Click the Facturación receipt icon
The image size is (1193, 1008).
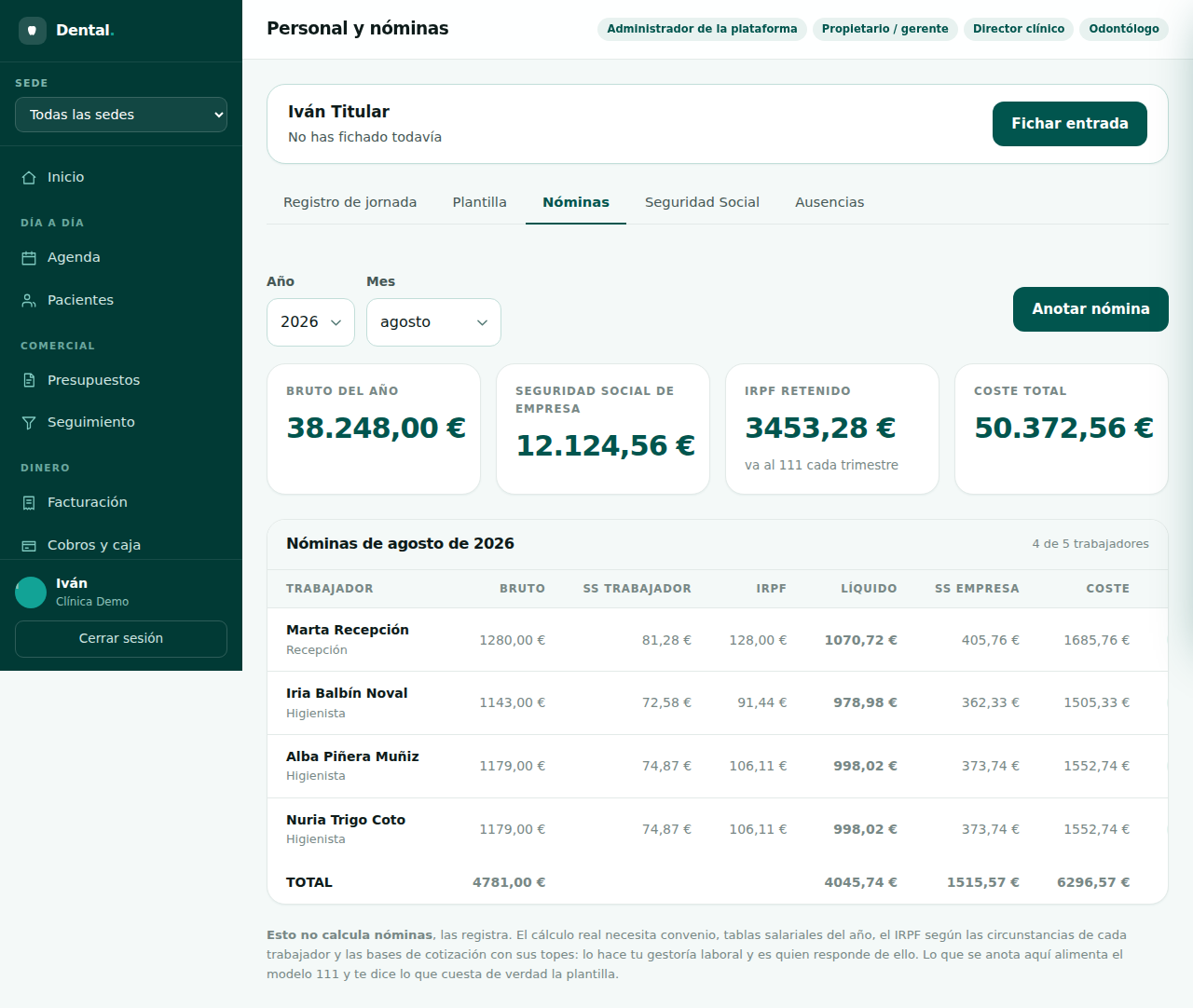tap(29, 503)
